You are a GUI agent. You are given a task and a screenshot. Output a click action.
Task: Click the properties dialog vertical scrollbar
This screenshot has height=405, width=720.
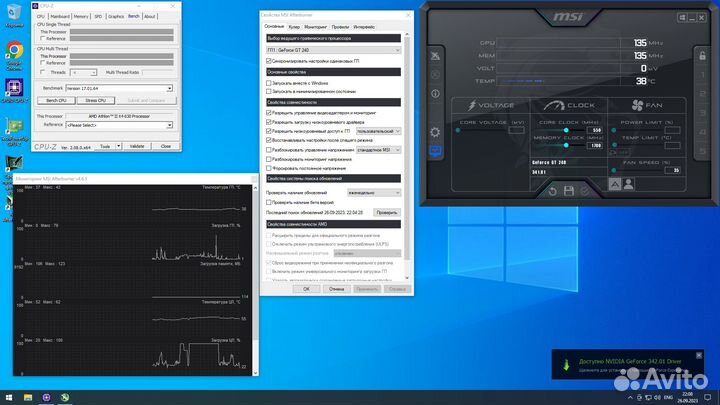pos(406,156)
